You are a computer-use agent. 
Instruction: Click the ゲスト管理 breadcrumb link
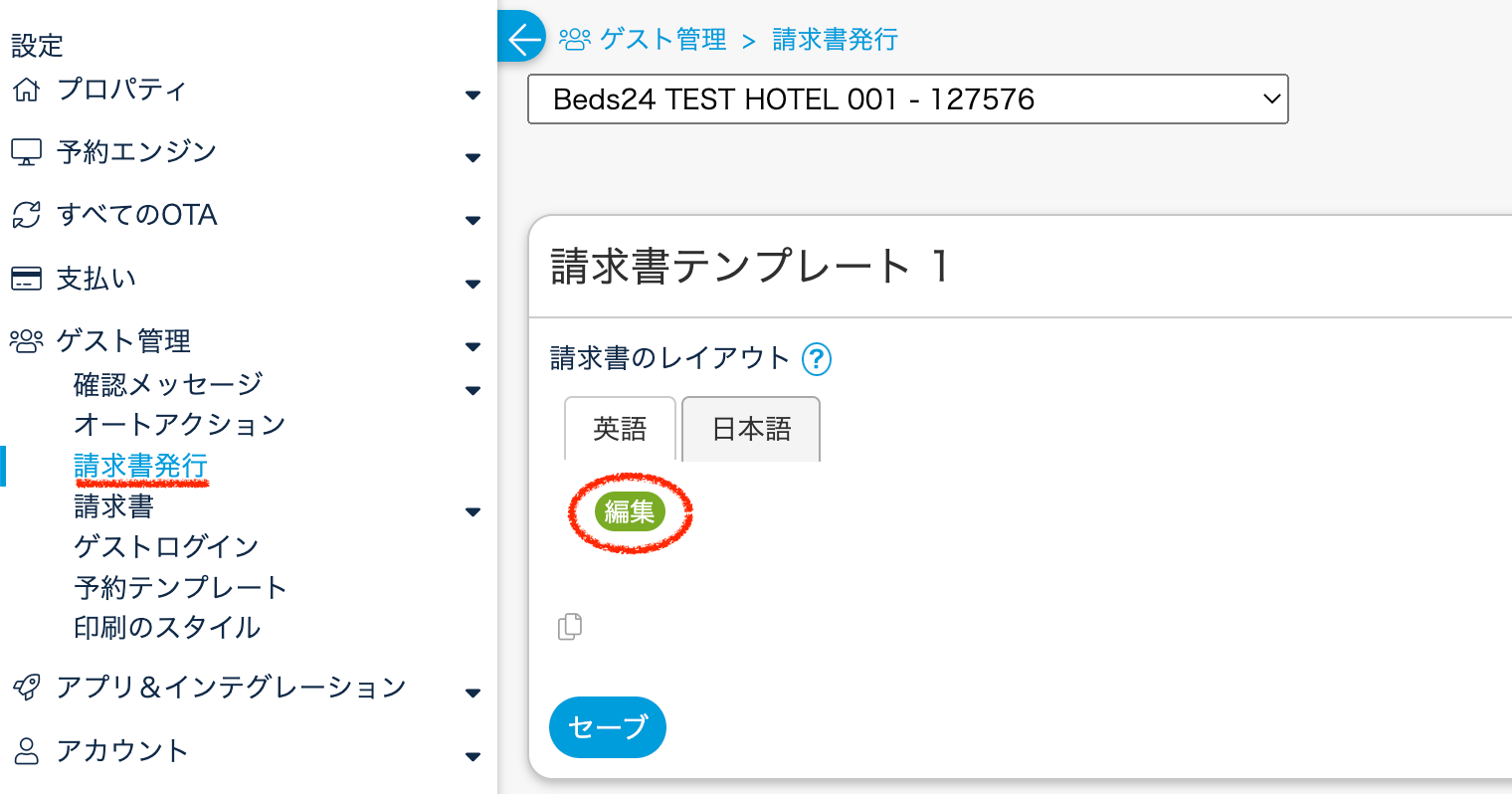662,39
